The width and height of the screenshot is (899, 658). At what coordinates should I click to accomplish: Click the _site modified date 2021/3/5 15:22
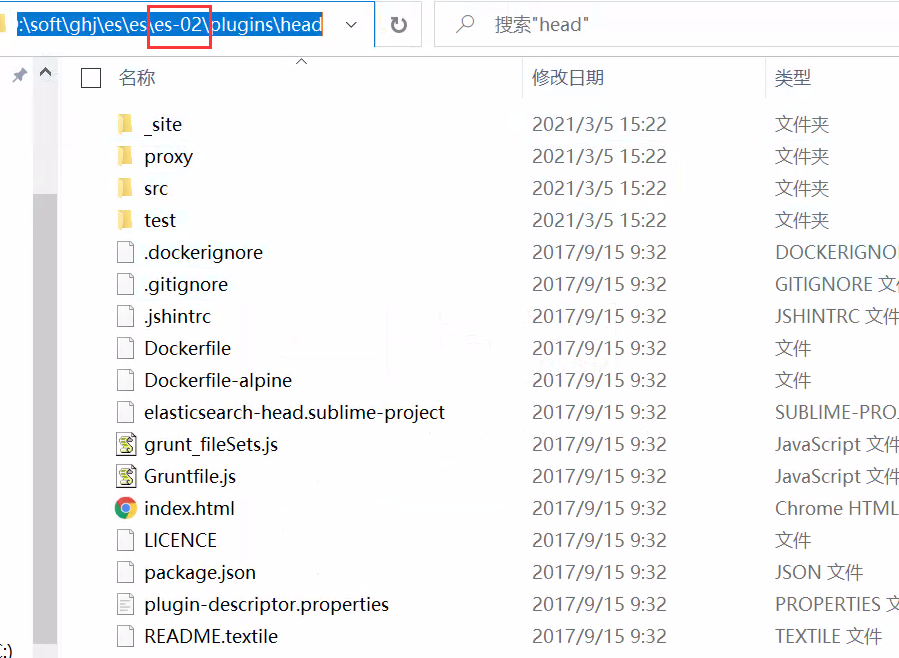[599, 124]
